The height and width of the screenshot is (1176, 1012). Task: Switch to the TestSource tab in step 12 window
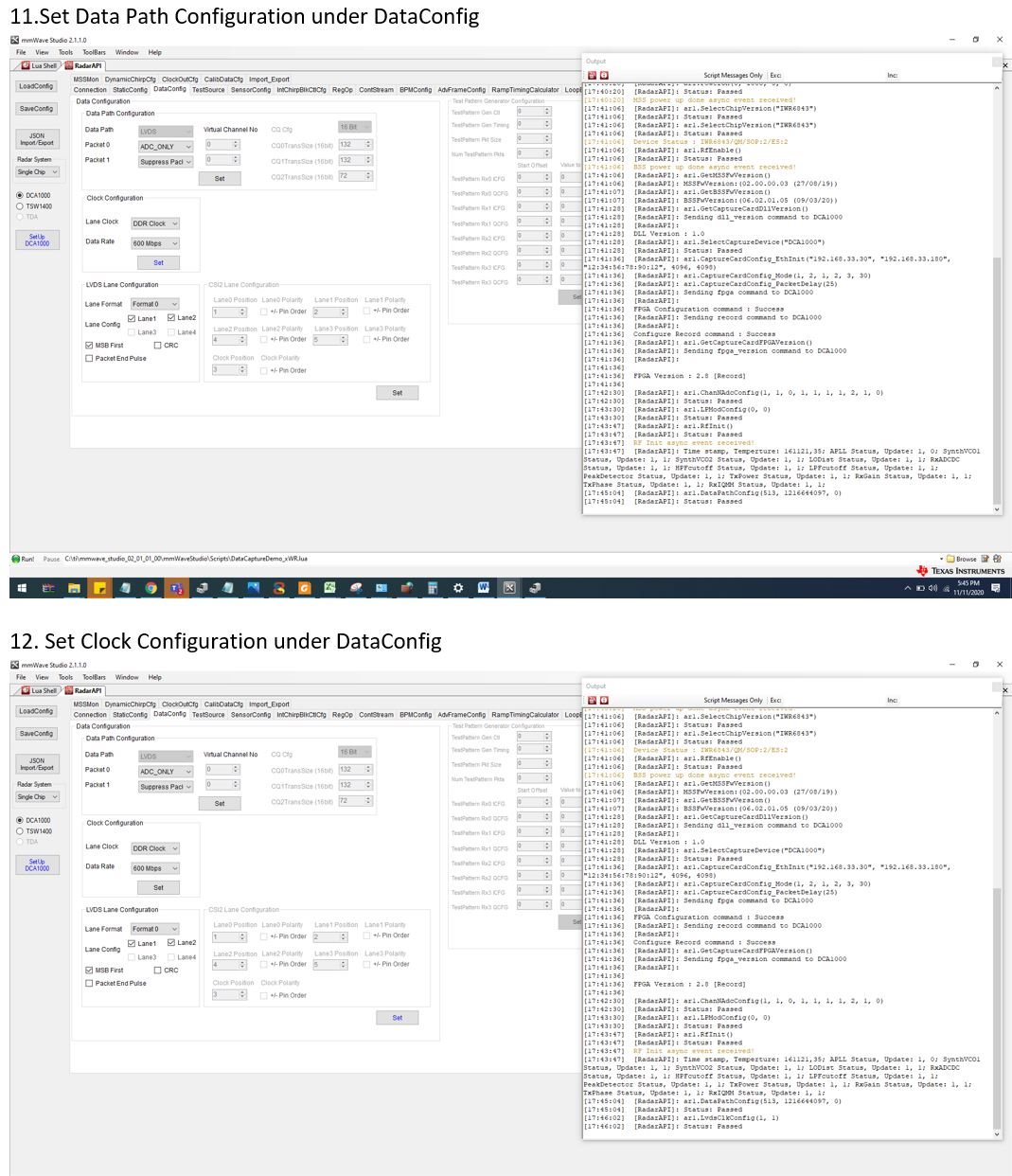pos(208,715)
